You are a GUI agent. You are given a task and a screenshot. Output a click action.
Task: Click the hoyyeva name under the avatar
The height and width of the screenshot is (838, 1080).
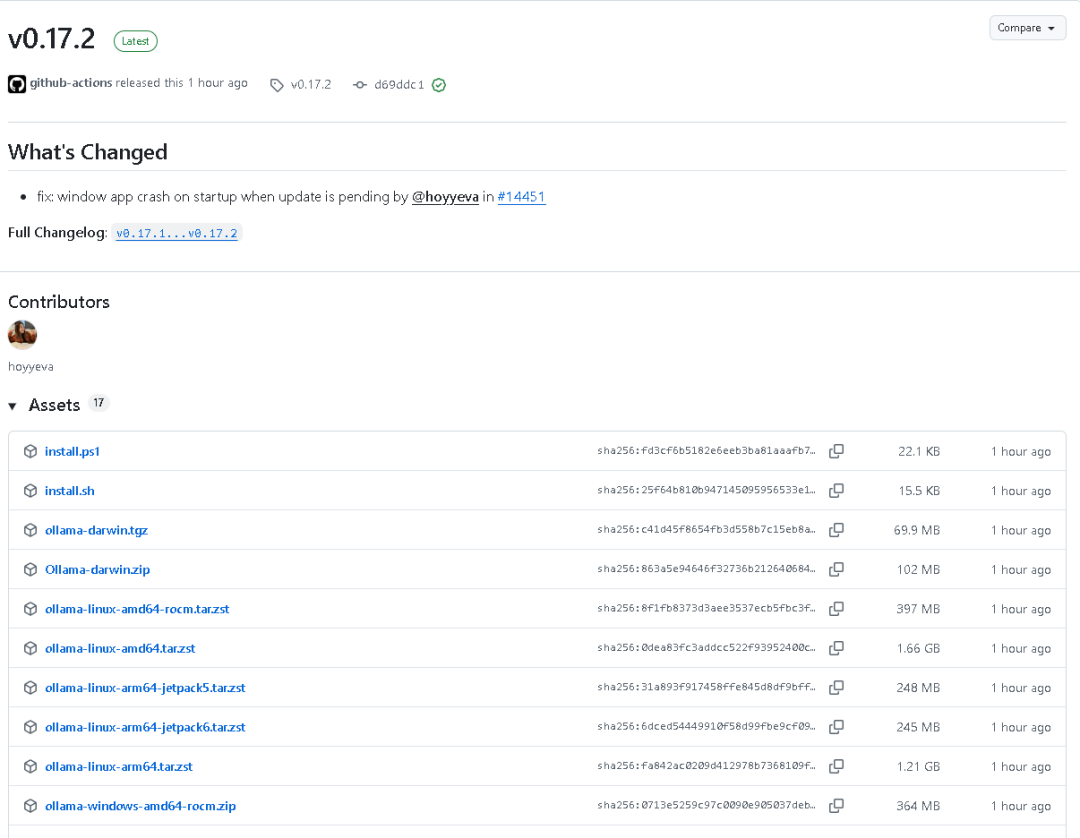click(30, 366)
